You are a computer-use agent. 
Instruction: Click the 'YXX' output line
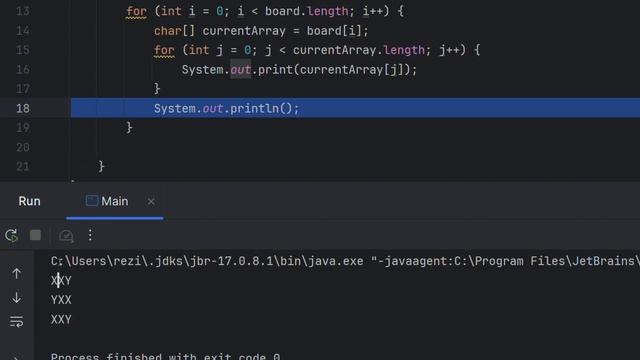point(61,300)
